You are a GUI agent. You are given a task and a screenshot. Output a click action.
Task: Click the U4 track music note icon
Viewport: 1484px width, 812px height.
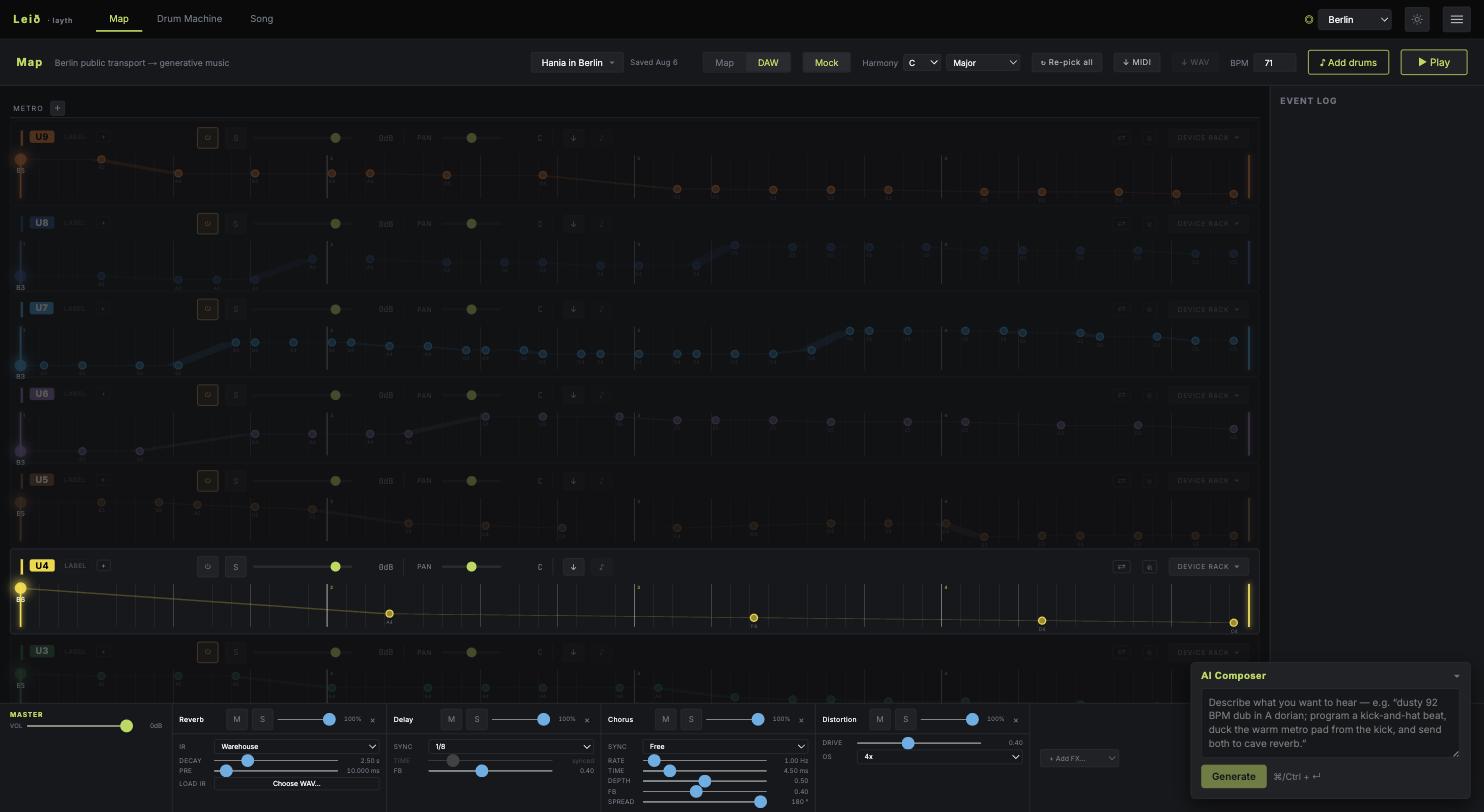pyautogui.click(x=602, y=567)
